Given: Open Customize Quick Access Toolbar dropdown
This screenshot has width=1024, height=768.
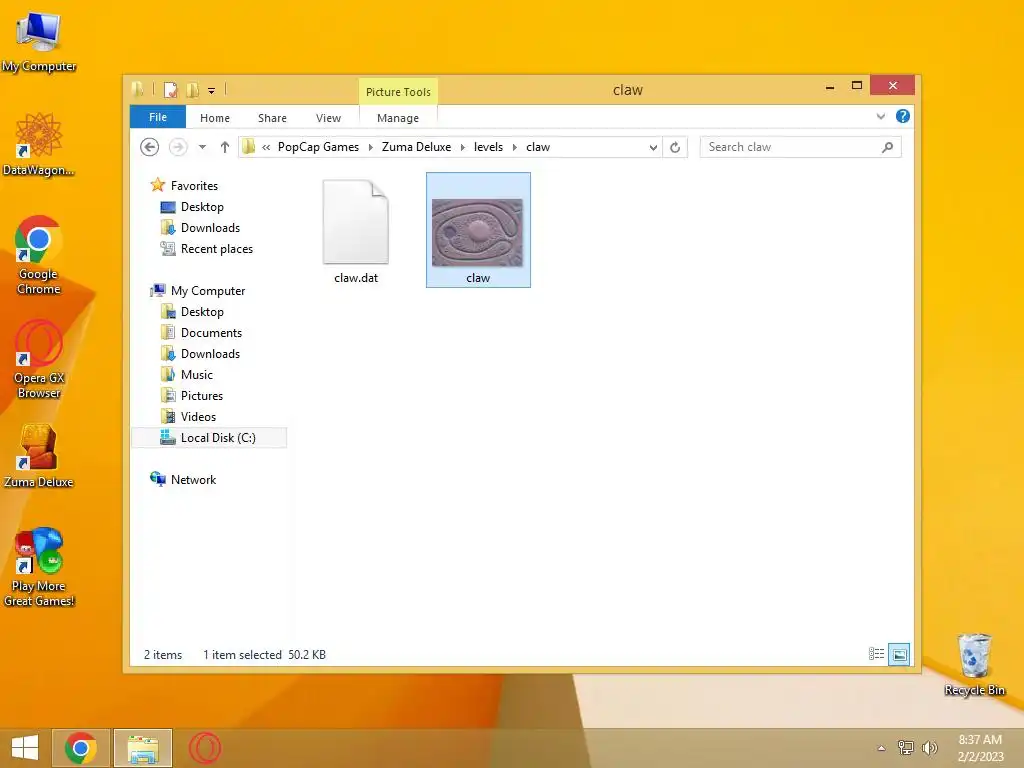Looking at the screenshot, I should [212, 91].
